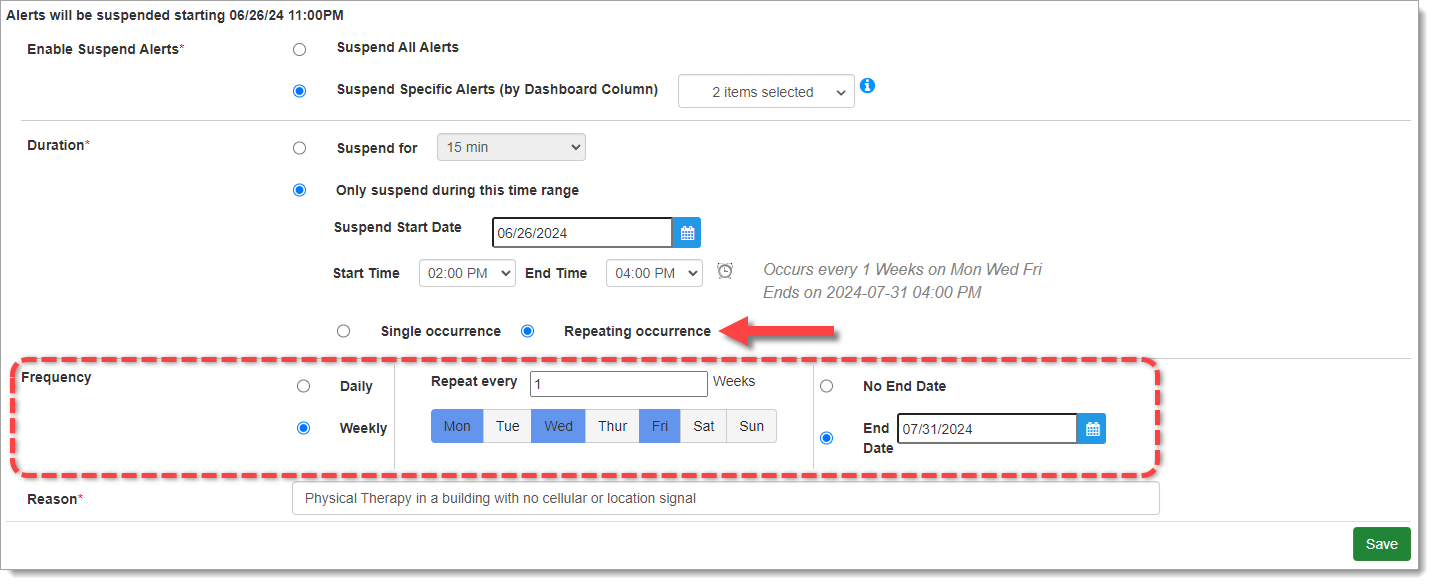Image resolution: width=1434 pixels, height=585 pixels.
Task: Select the Suspend All Alerts radio button
Action: coord(299,49)
